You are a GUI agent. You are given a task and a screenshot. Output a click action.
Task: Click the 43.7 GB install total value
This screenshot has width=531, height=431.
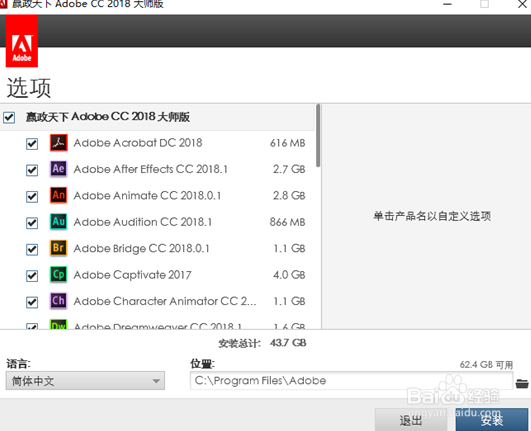coord(288,343)
